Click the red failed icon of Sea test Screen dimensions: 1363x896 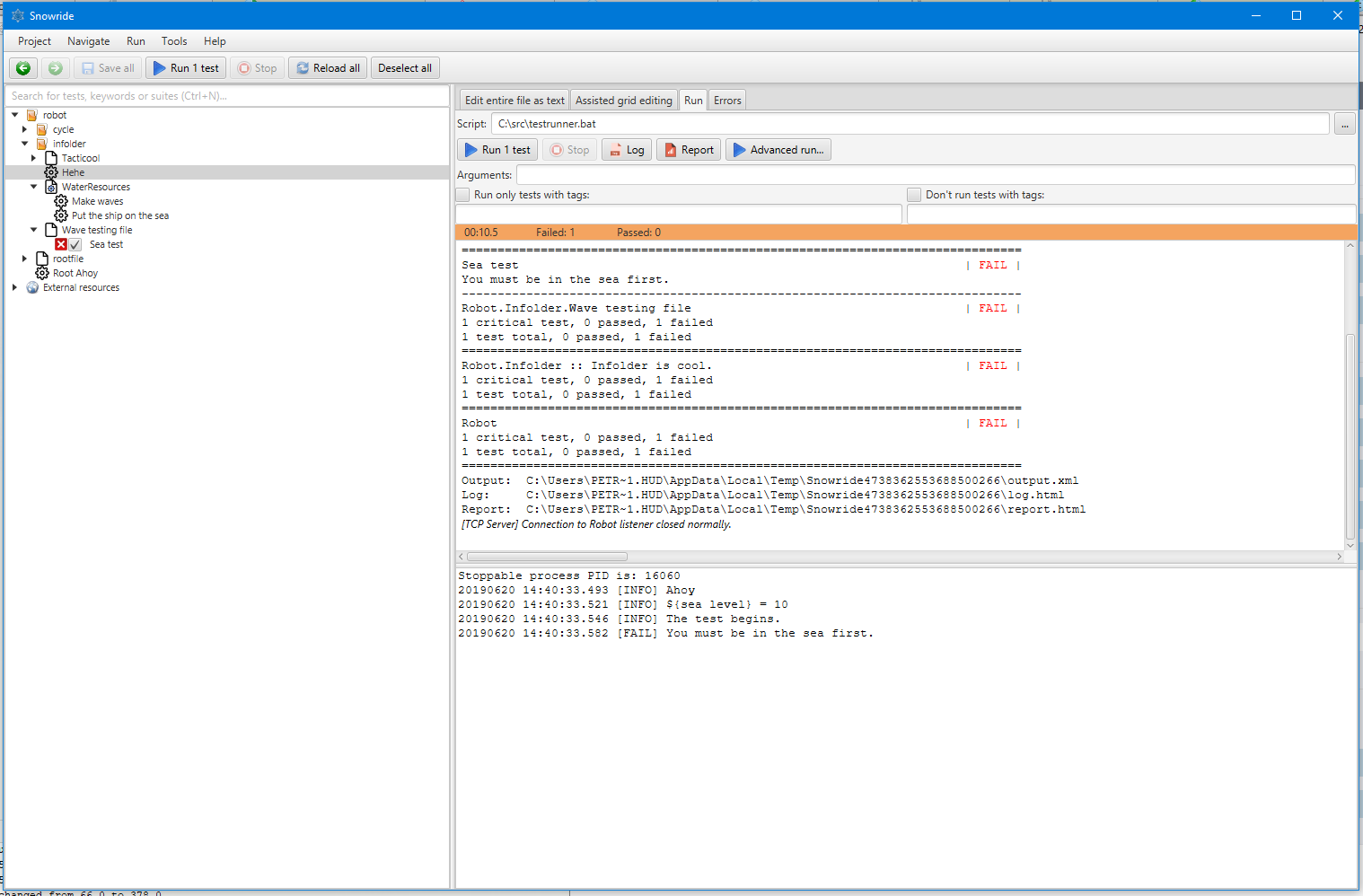[x=61, y=244]
